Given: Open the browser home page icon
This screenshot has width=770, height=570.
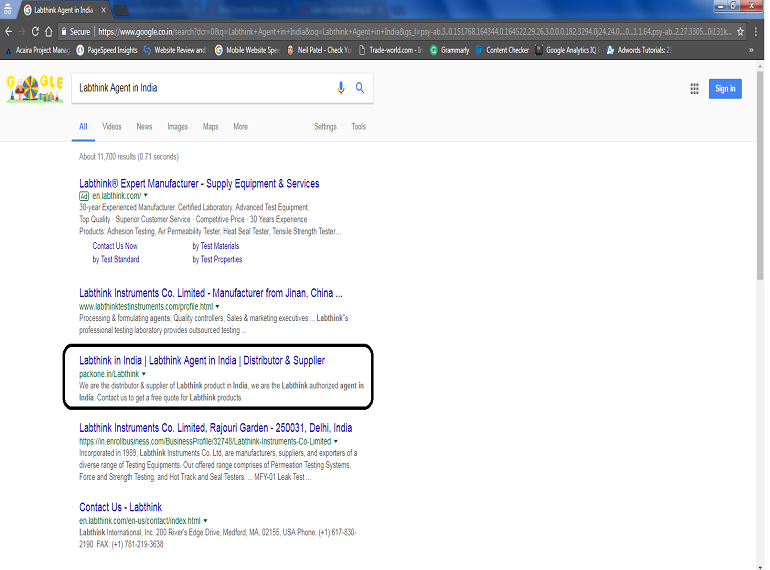Looking at the screenshot, I should pos(49,32).
